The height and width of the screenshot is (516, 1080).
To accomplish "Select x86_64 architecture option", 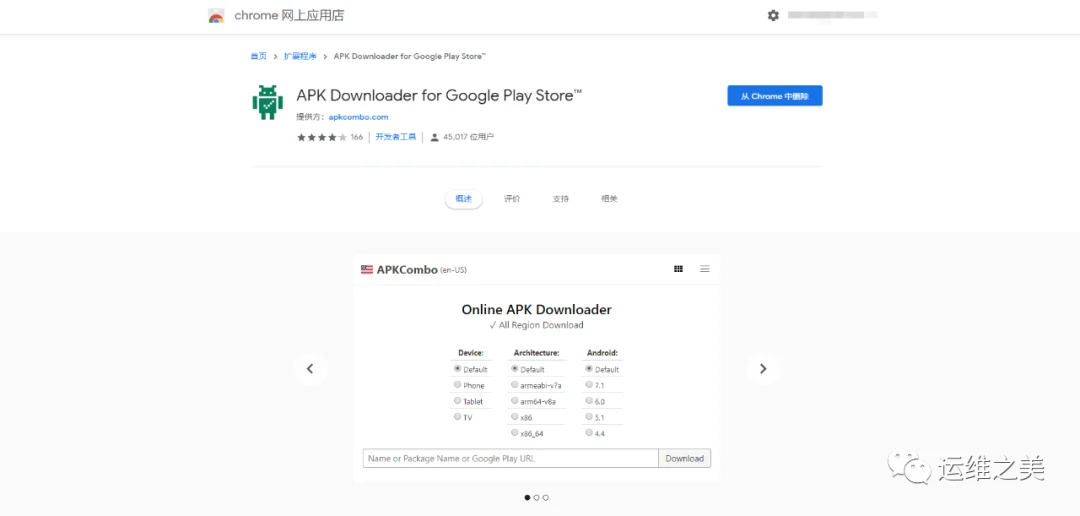I will 515,433.
